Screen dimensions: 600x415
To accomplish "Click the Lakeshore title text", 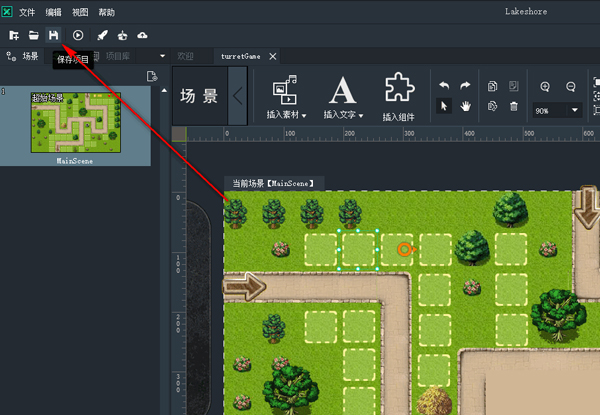I will 526,11.
